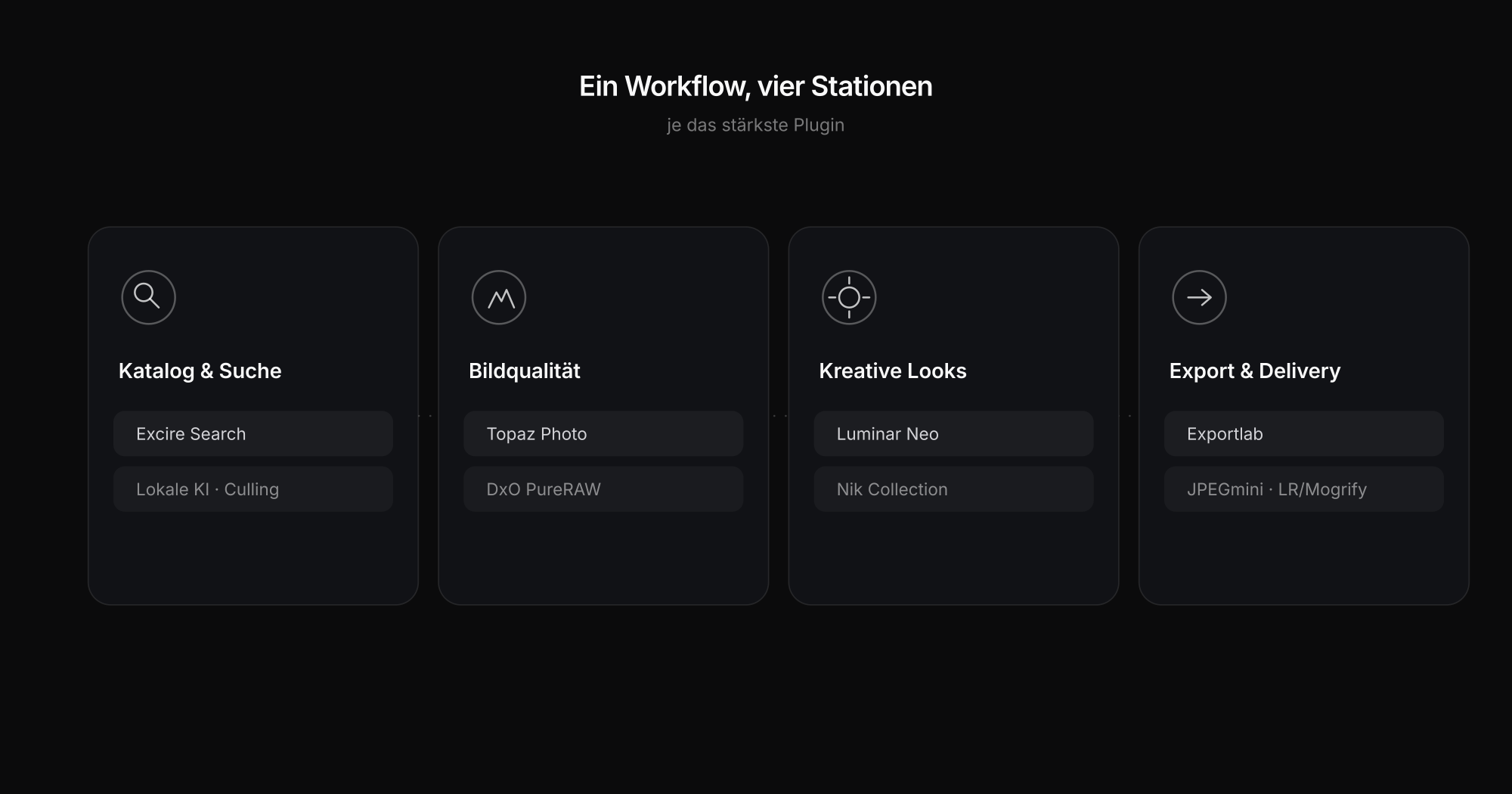1512x794 pixels.
Task: Click the Kreative Looks card heading
Action: [x=893, y=371]
